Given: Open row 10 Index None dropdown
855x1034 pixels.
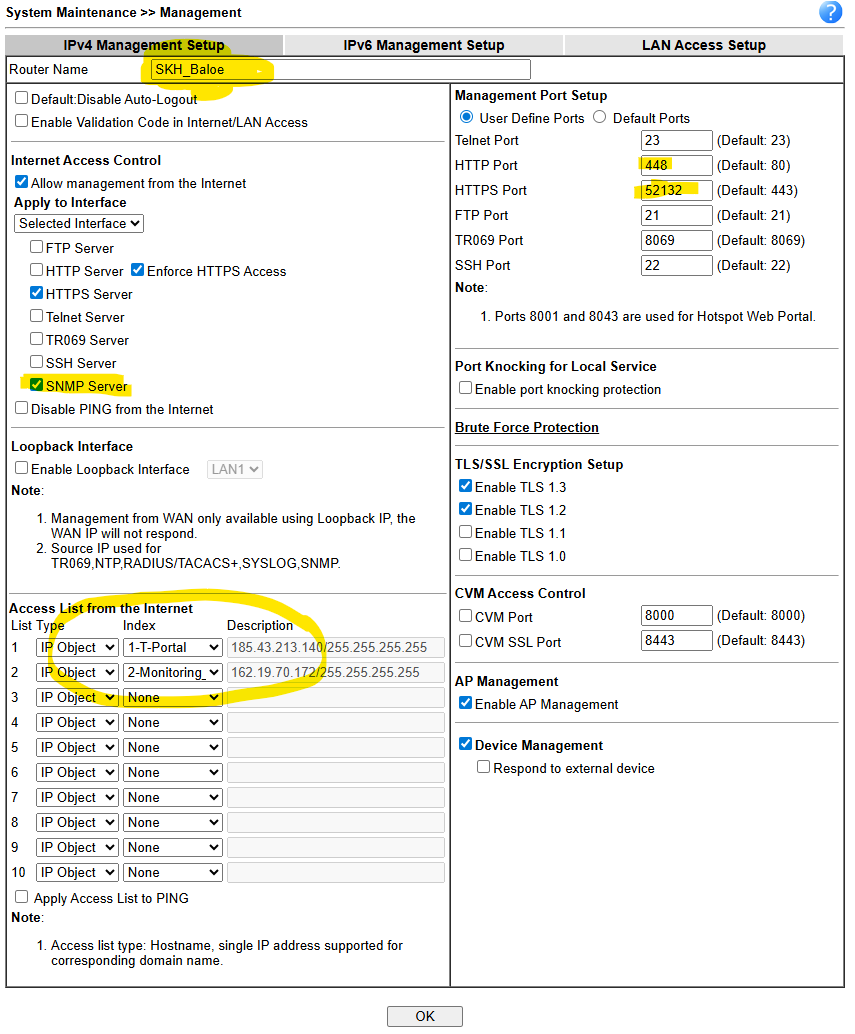Looking at the screenshot, I should (x=173, y=873).
